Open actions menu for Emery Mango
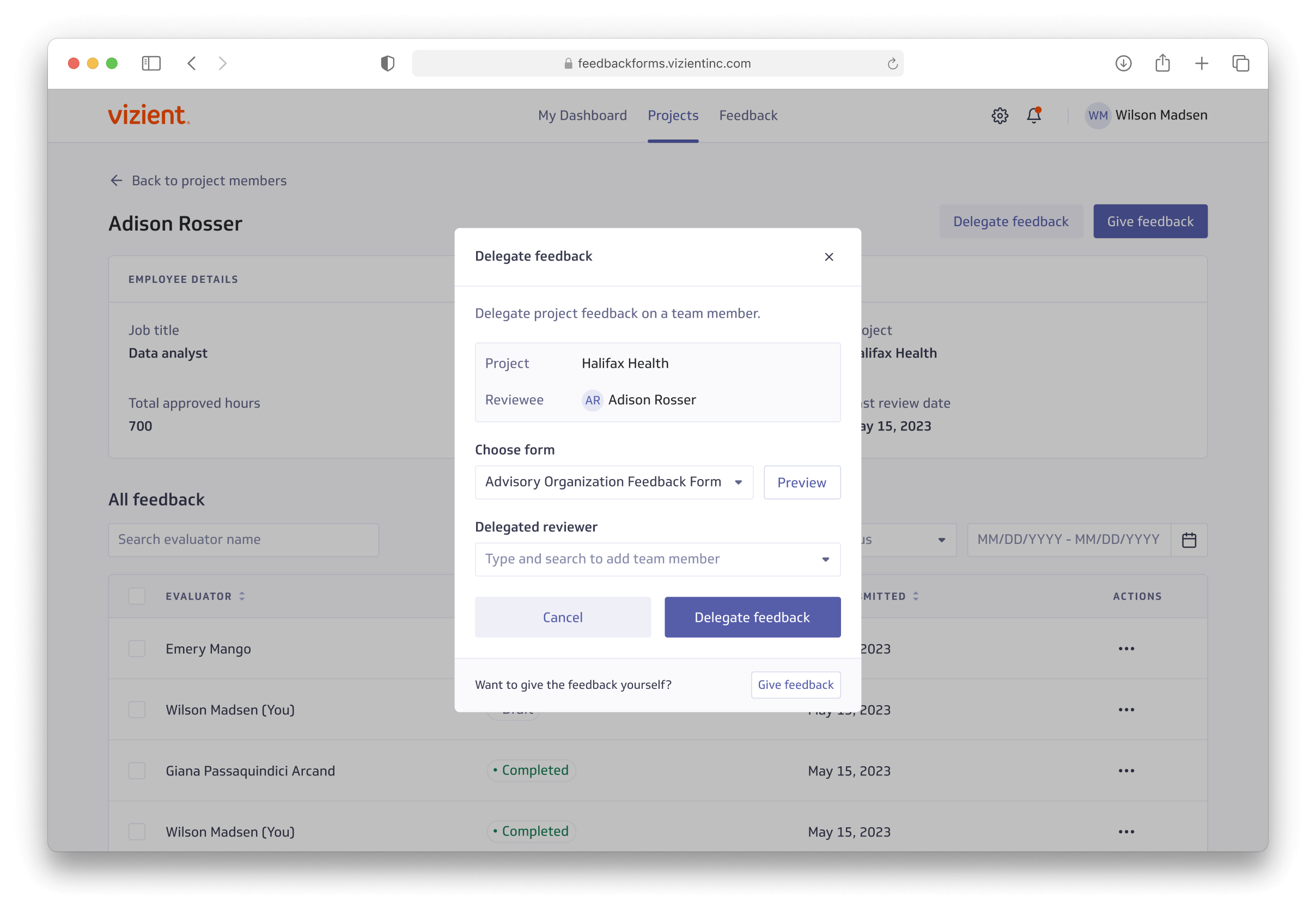1316x909 pixels. coord(1126,649)
